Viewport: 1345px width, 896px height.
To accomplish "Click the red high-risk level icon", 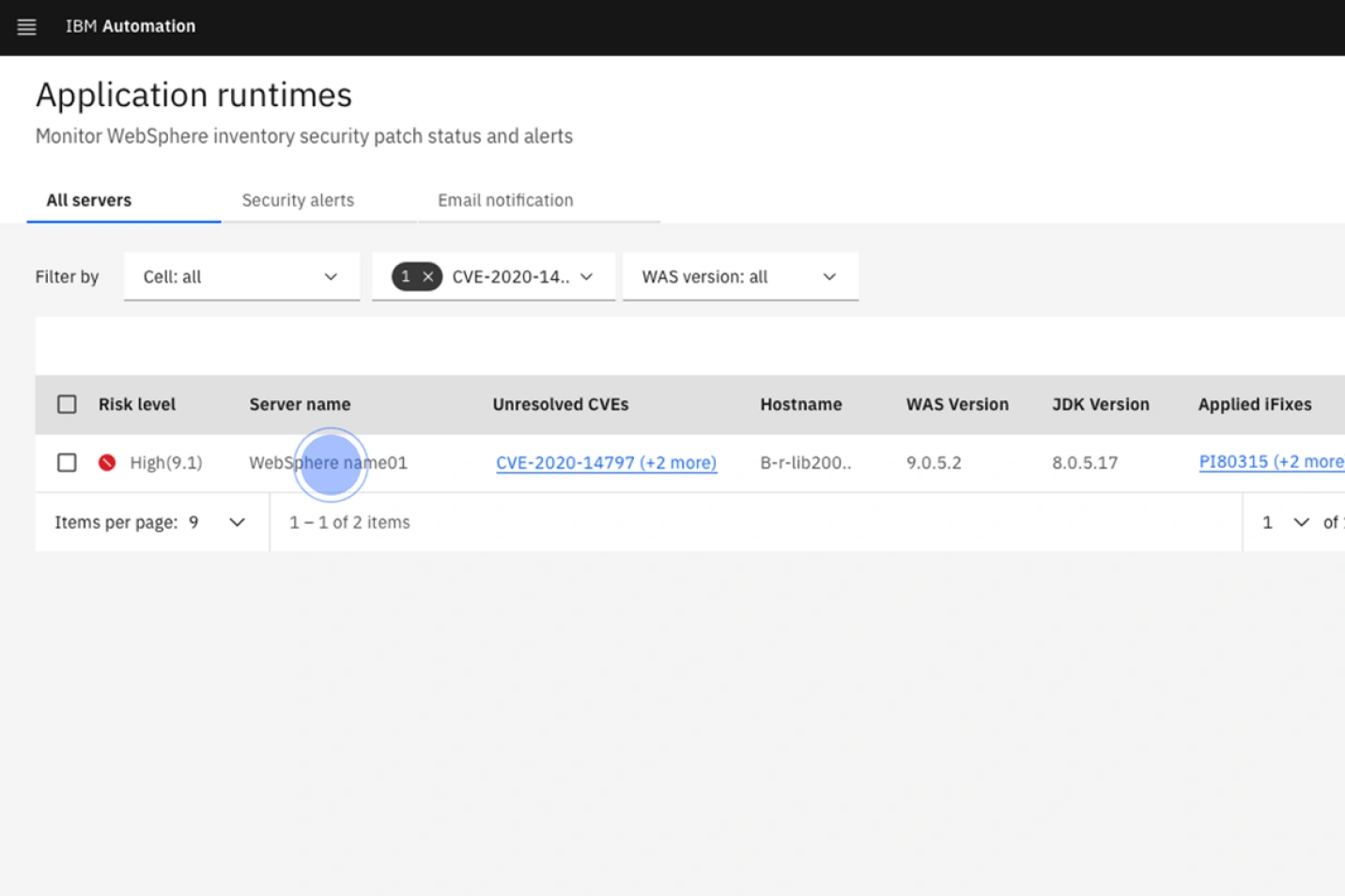I will pyautogui.click(x=106, y=462).
